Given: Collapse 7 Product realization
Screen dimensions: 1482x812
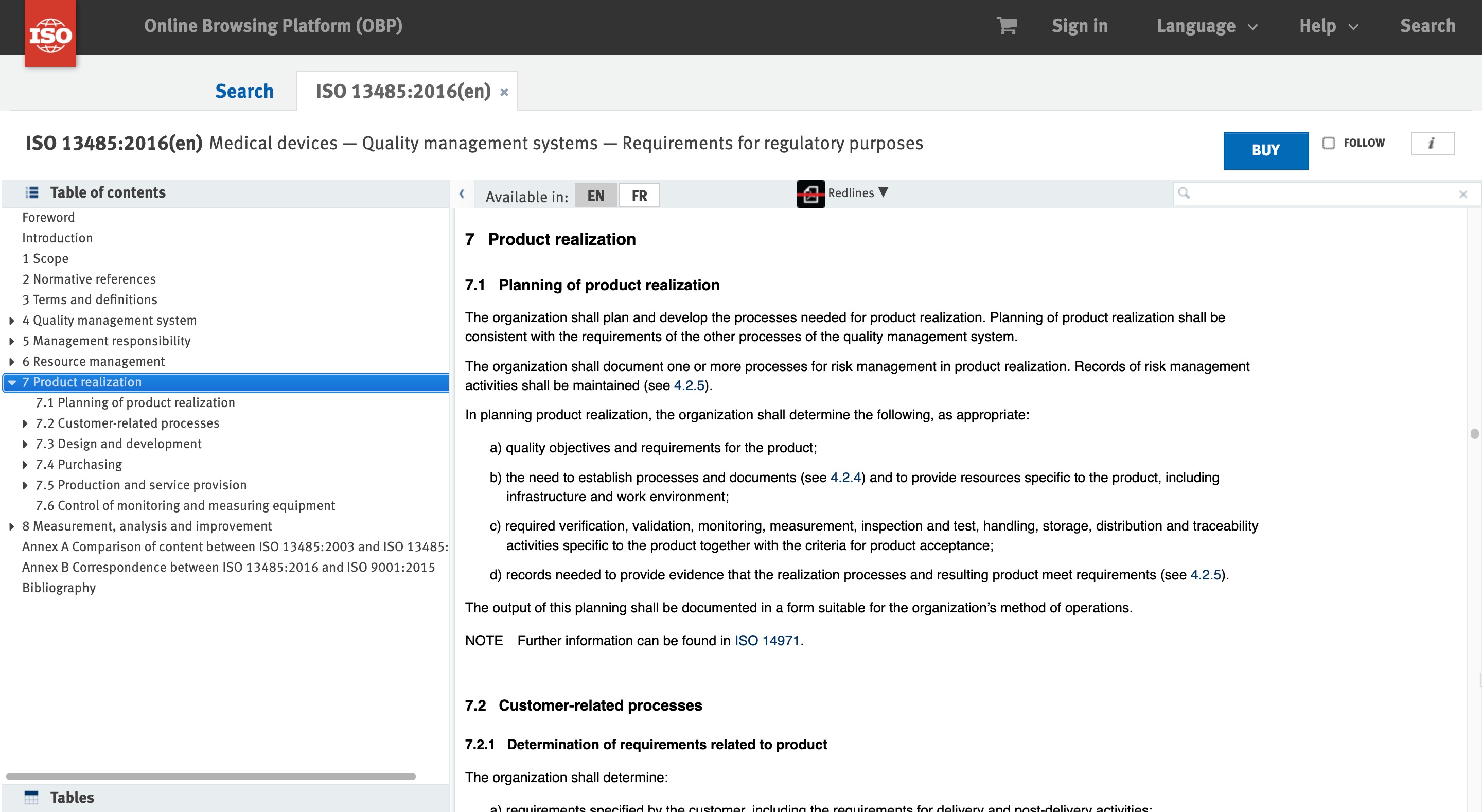Looking at the screenshot, I should tap(11, 382).
